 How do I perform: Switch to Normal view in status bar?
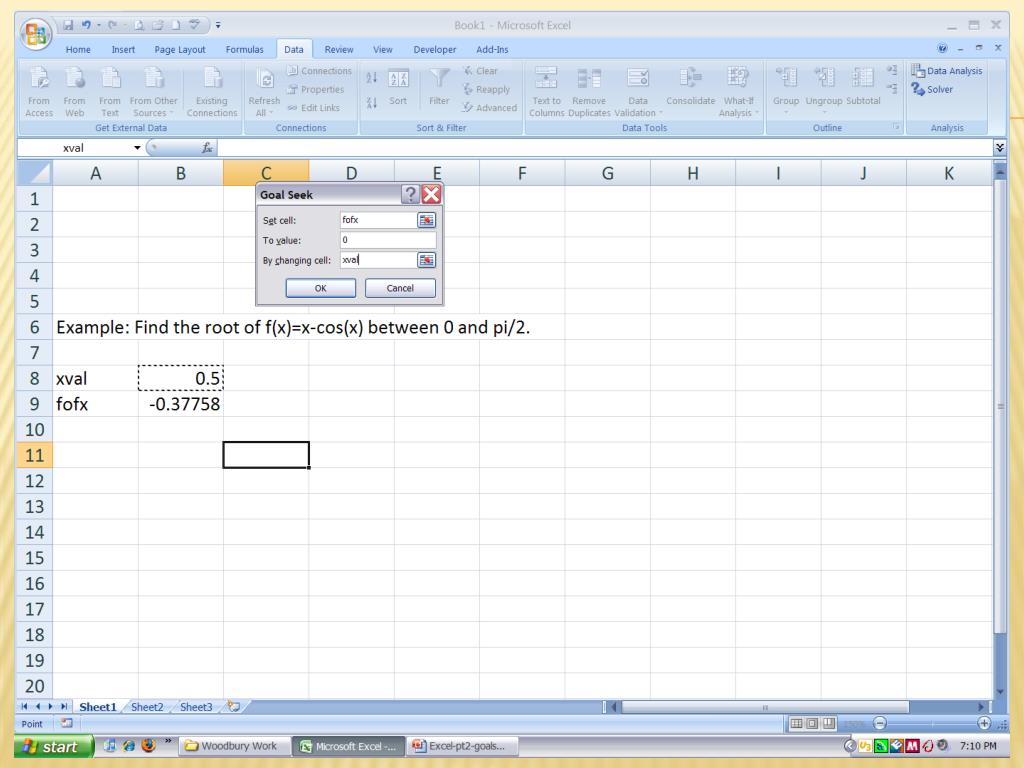point(797,723)
